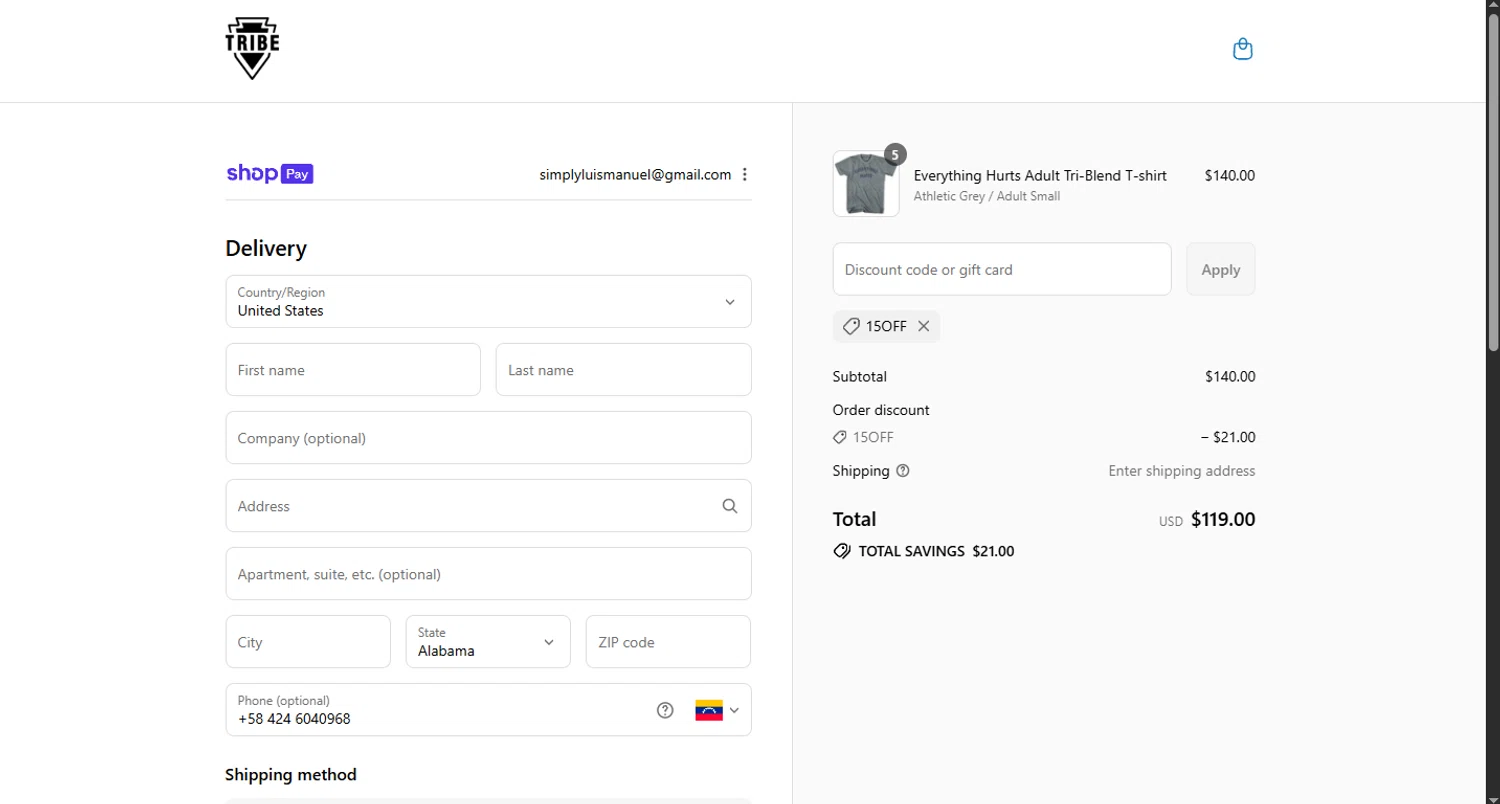The image size is (1500, 804).
Task: Click the T-shirt product thumbnail
Action: coord(866,184)
